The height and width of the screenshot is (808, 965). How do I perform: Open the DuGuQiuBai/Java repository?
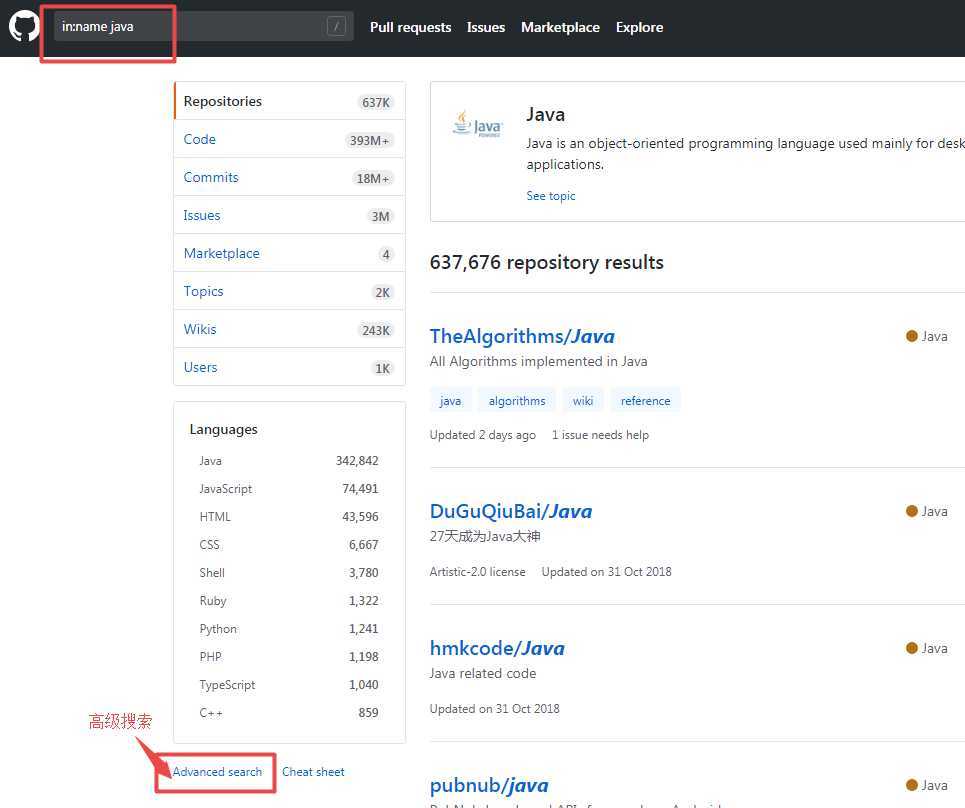click(511, 511)
